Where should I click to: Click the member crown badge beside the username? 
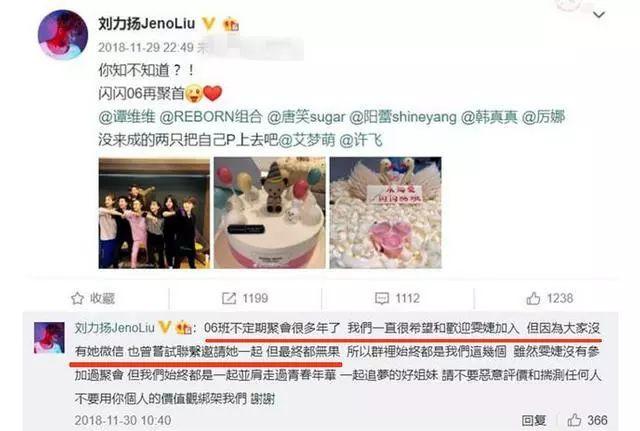point(230,24)
